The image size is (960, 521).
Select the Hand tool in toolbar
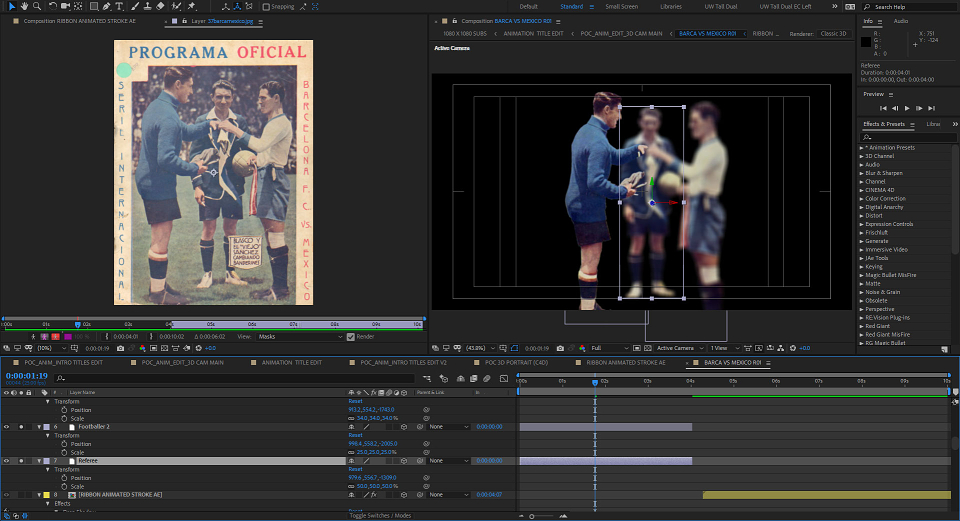pos(24,6)
